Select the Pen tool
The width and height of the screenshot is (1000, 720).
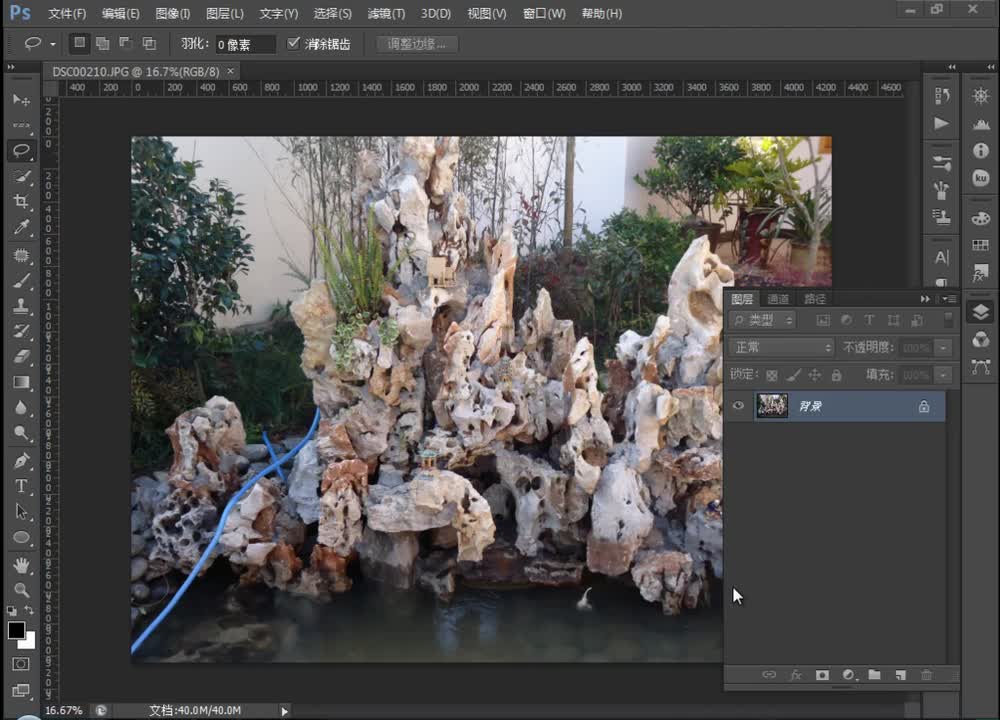21,461
